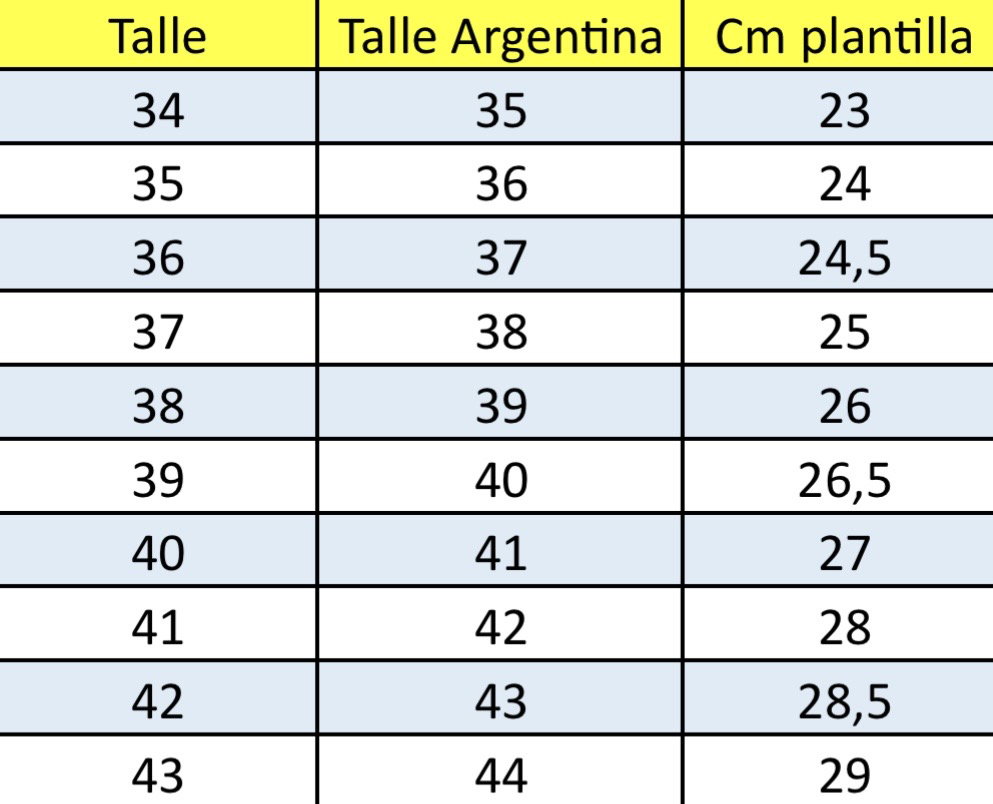Select Cm plantilla cell showing 28
Screen dimensions: 993x804
[838, 624]
